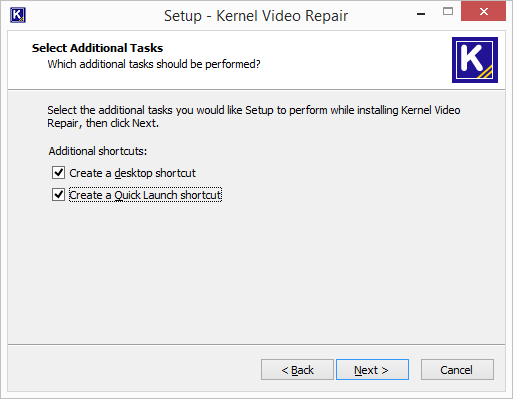Click the large Kernel K logo

pyautogui.click(x=475, y=60)
